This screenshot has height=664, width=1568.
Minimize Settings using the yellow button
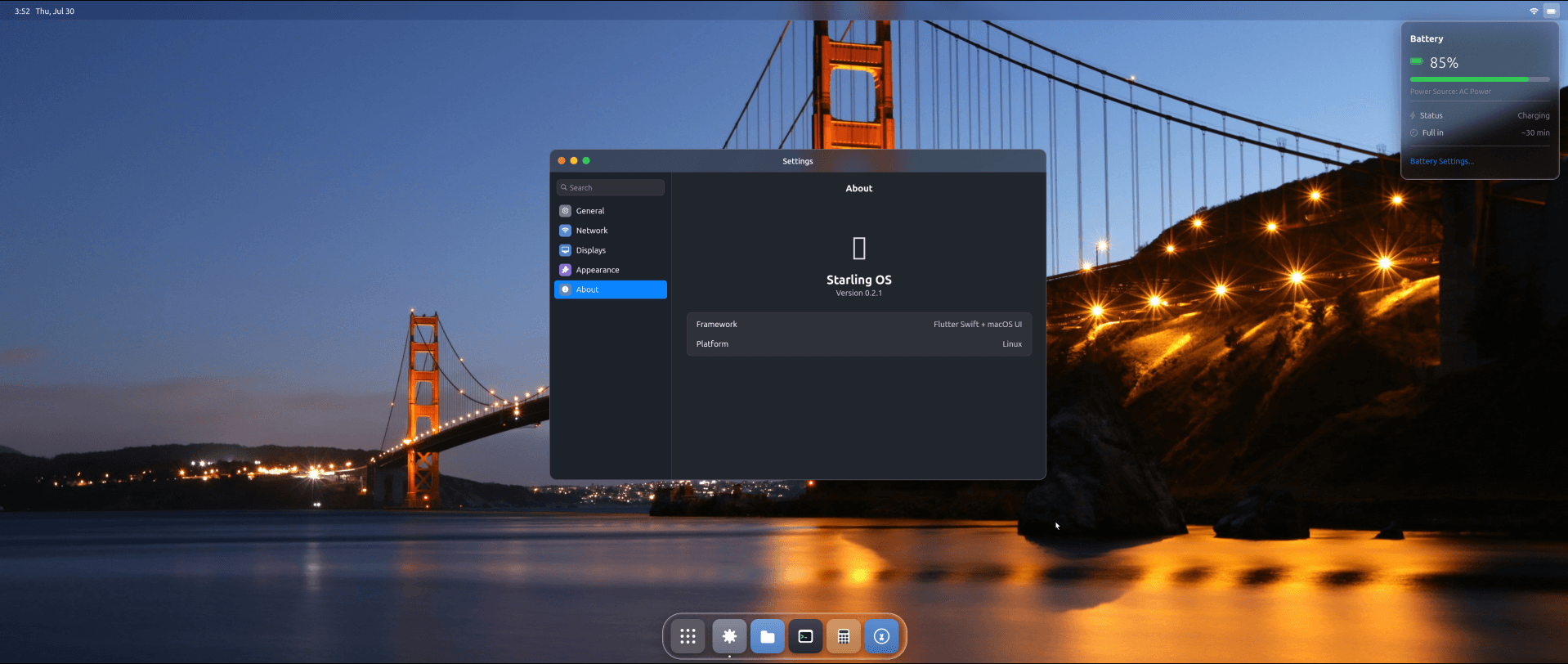click(x=574, y=161)
